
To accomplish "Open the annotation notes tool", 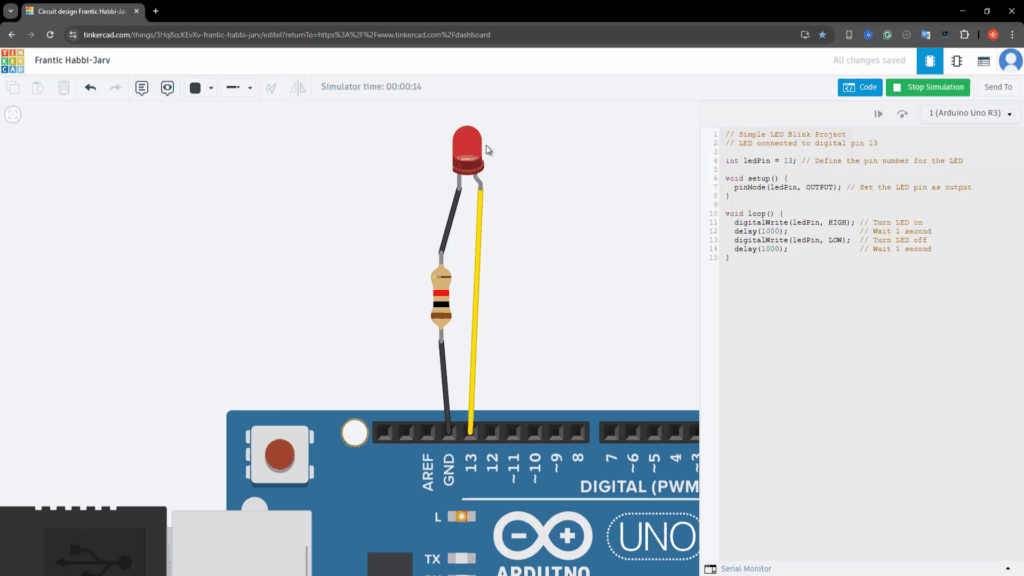I will (141, 87).
